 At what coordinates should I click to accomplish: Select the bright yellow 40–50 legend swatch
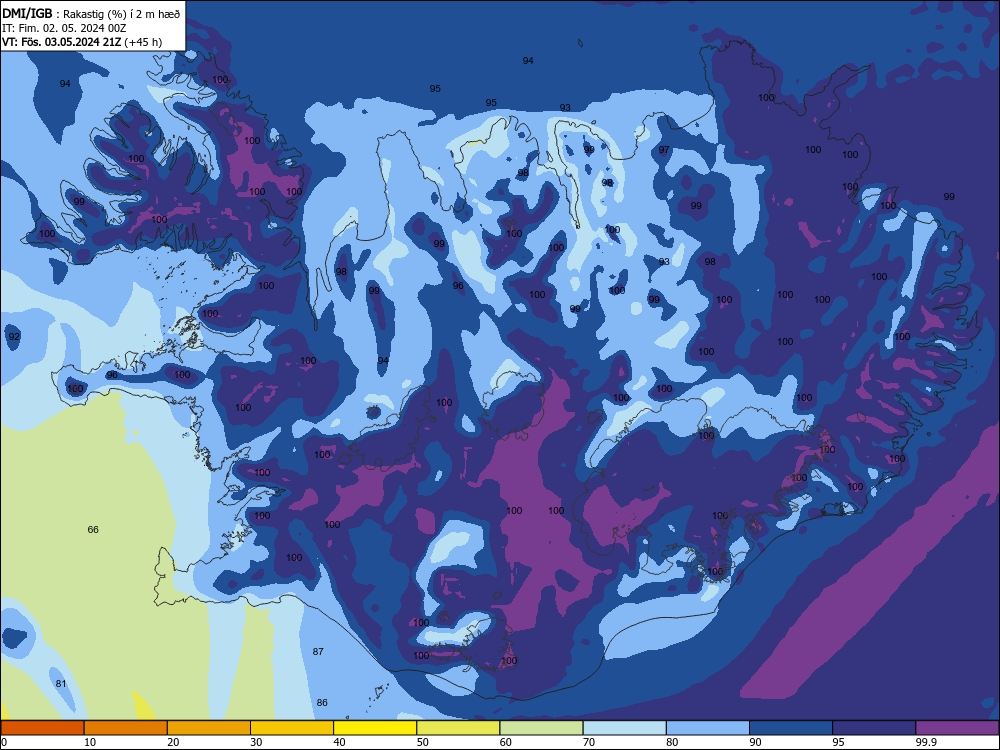tap(375, 728)
